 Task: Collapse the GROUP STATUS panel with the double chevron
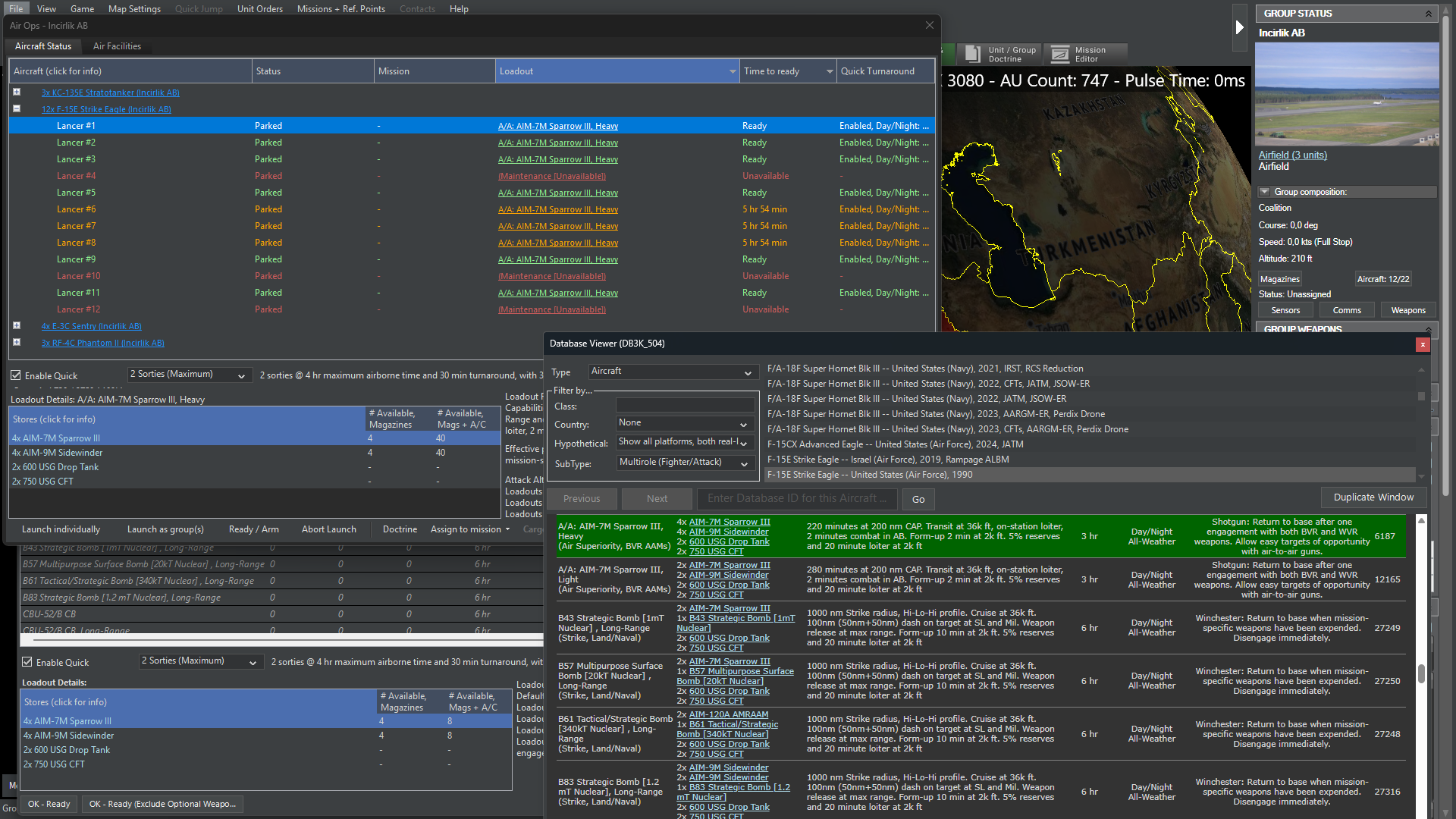[1428, 14]
